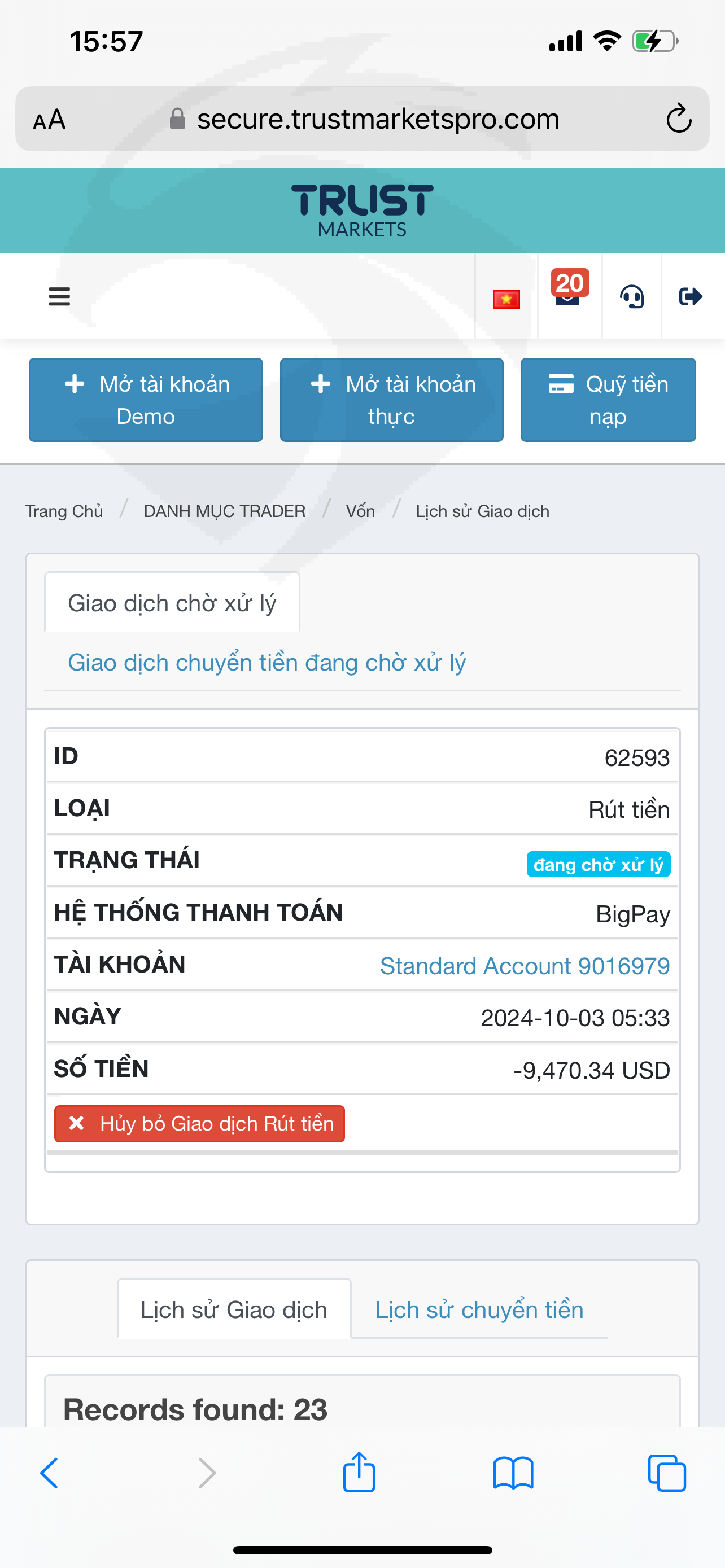The height and width of the screenshot is (1568, 725).
Task: Tap the Mở tài khoản Demo button
Action: point(146,400)
